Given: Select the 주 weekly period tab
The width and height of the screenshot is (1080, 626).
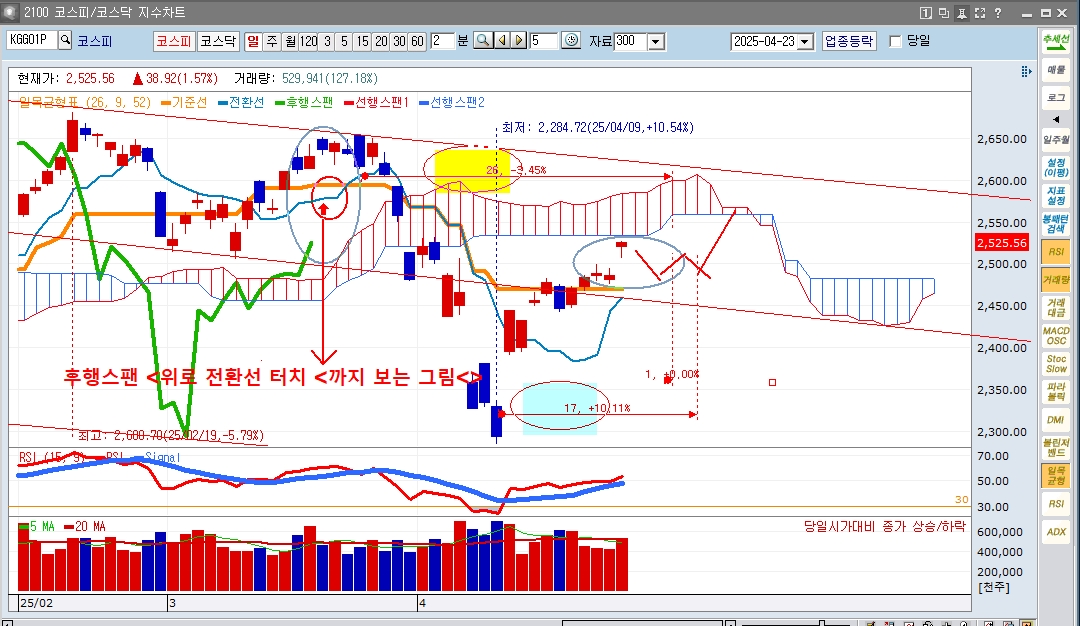Looking at the screenshot, I should (x=273, y=41).
